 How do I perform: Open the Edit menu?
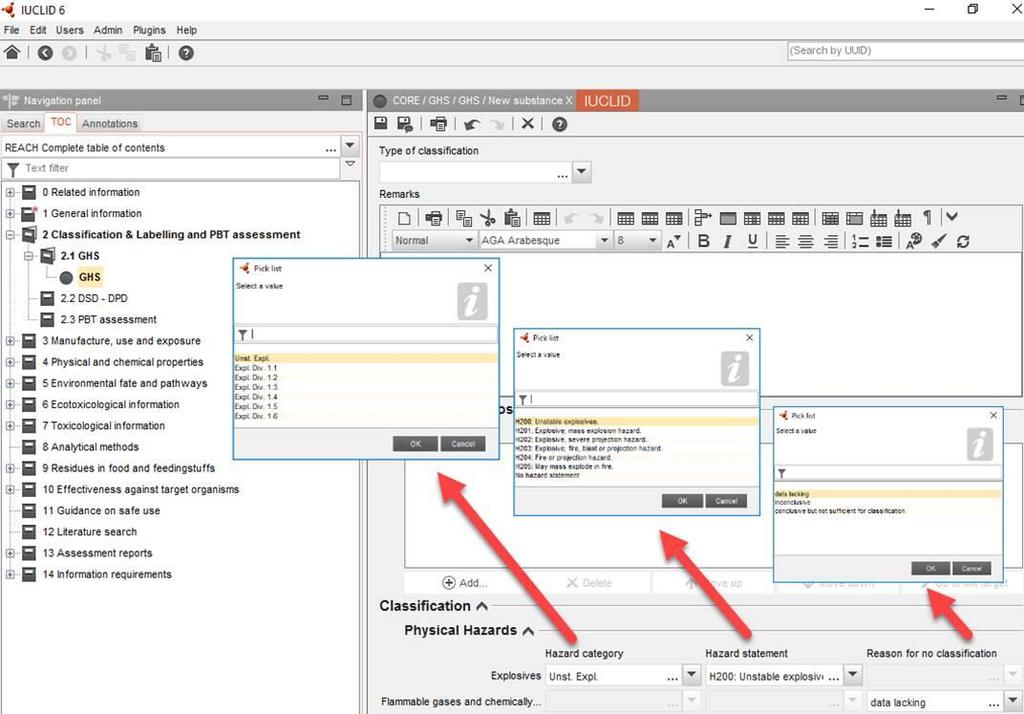coord(38,30)
